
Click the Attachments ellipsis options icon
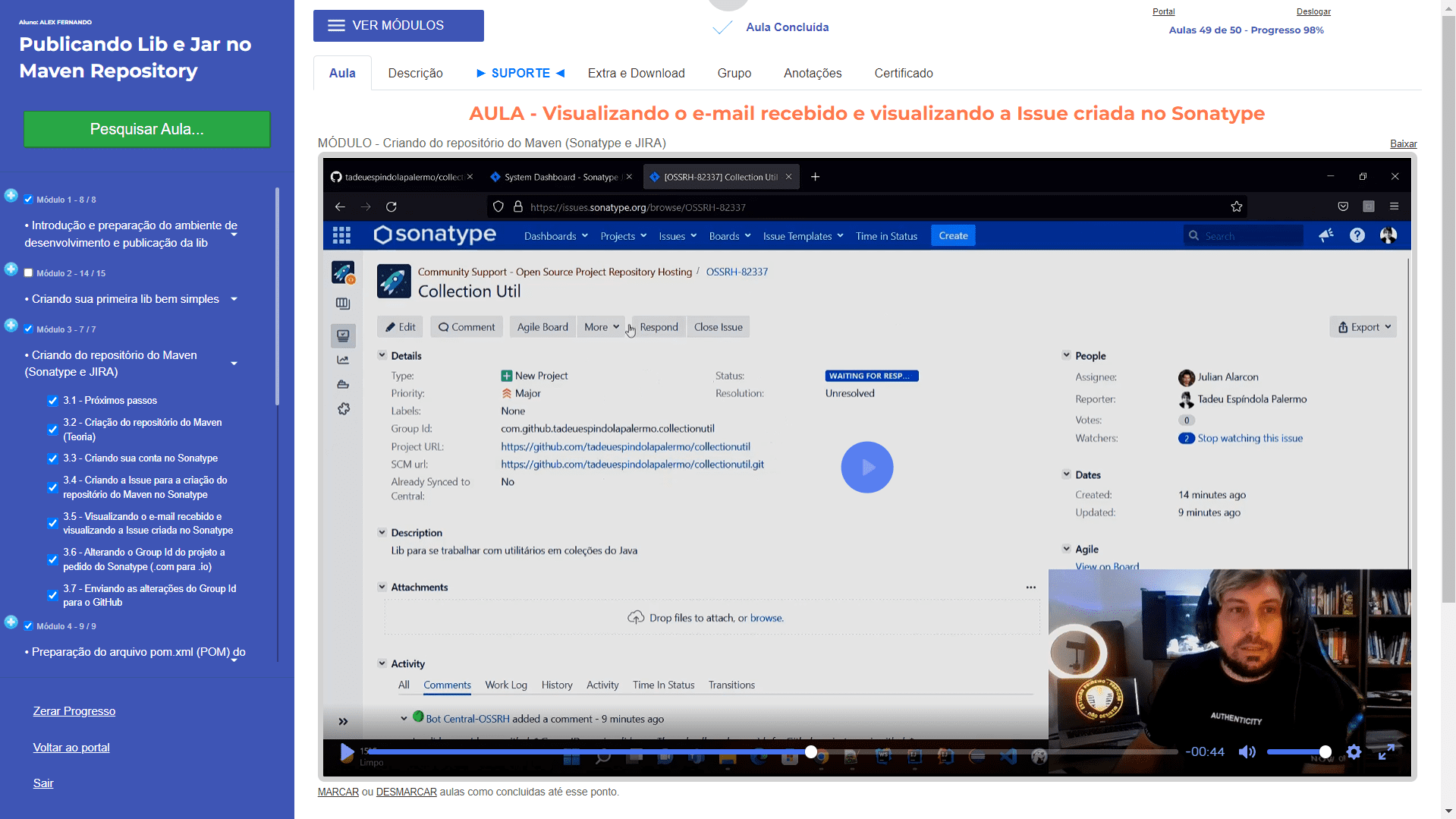click(x=1030, y=587)
